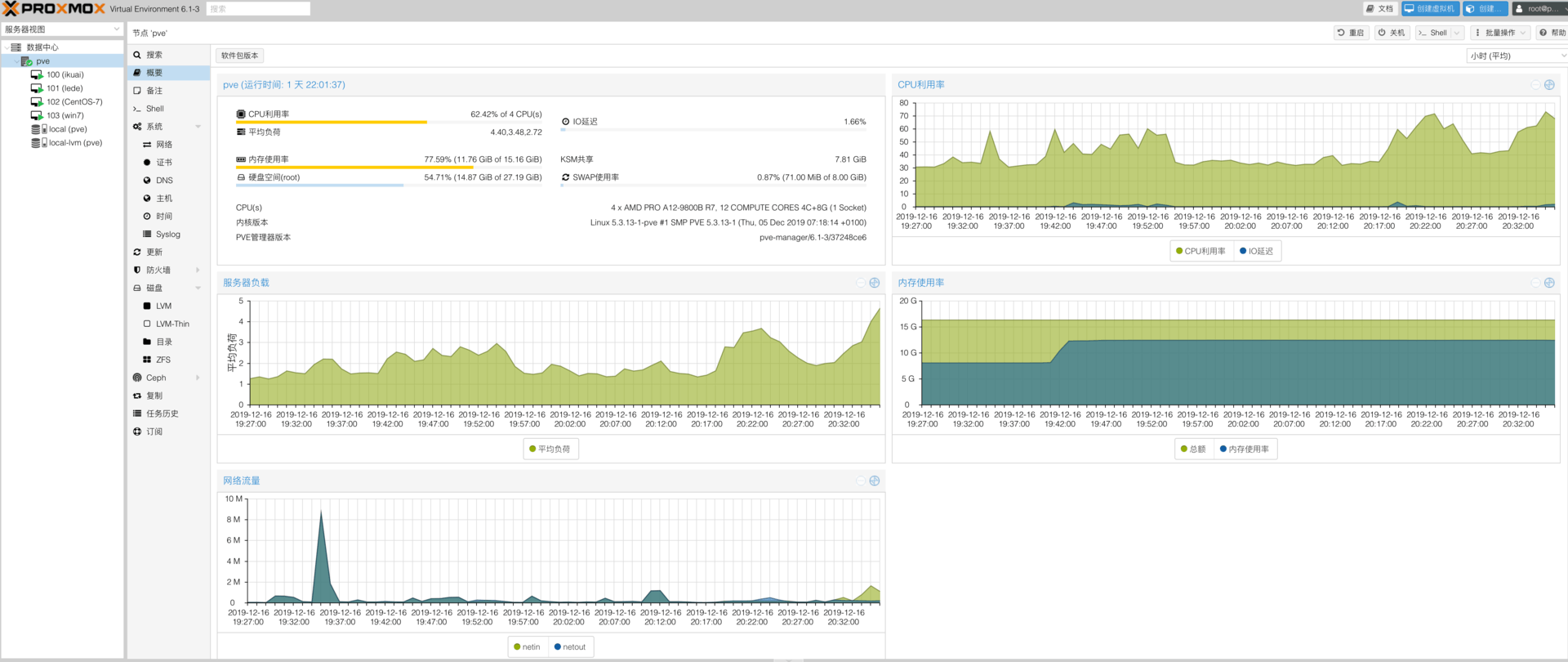The width and height of the screenshot is (1568, 662).
Task: Click the 关机 shutdown button
Action: (x=1392, y=33)
